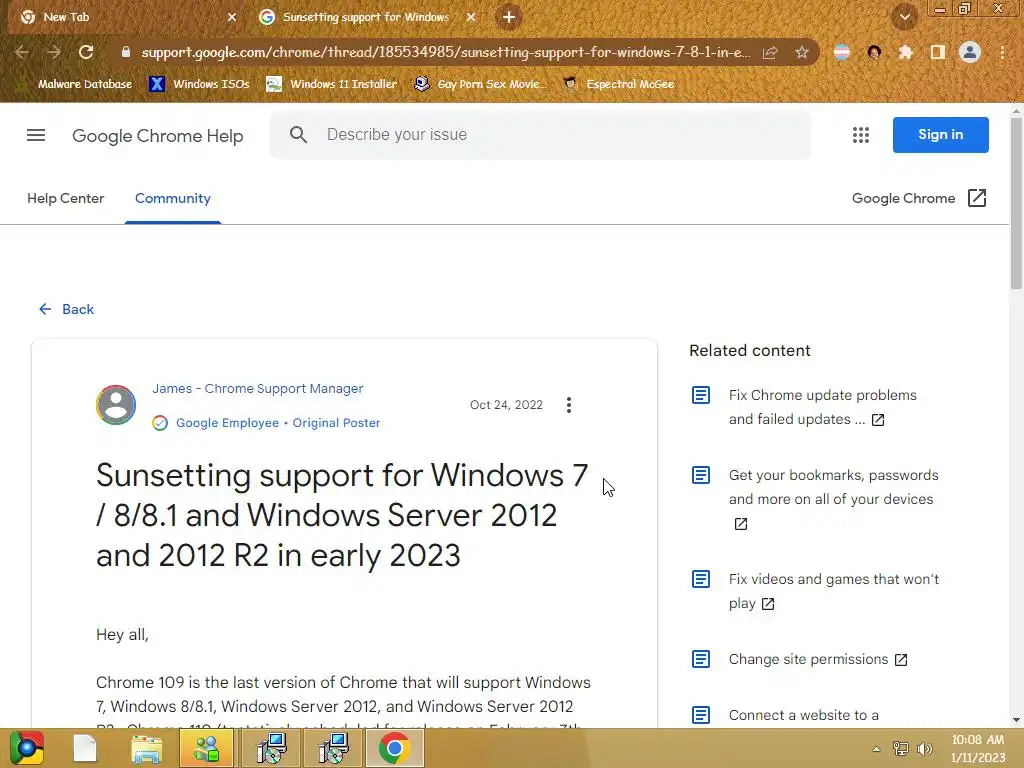Open Fix videos and games article

tap(833, 591)
